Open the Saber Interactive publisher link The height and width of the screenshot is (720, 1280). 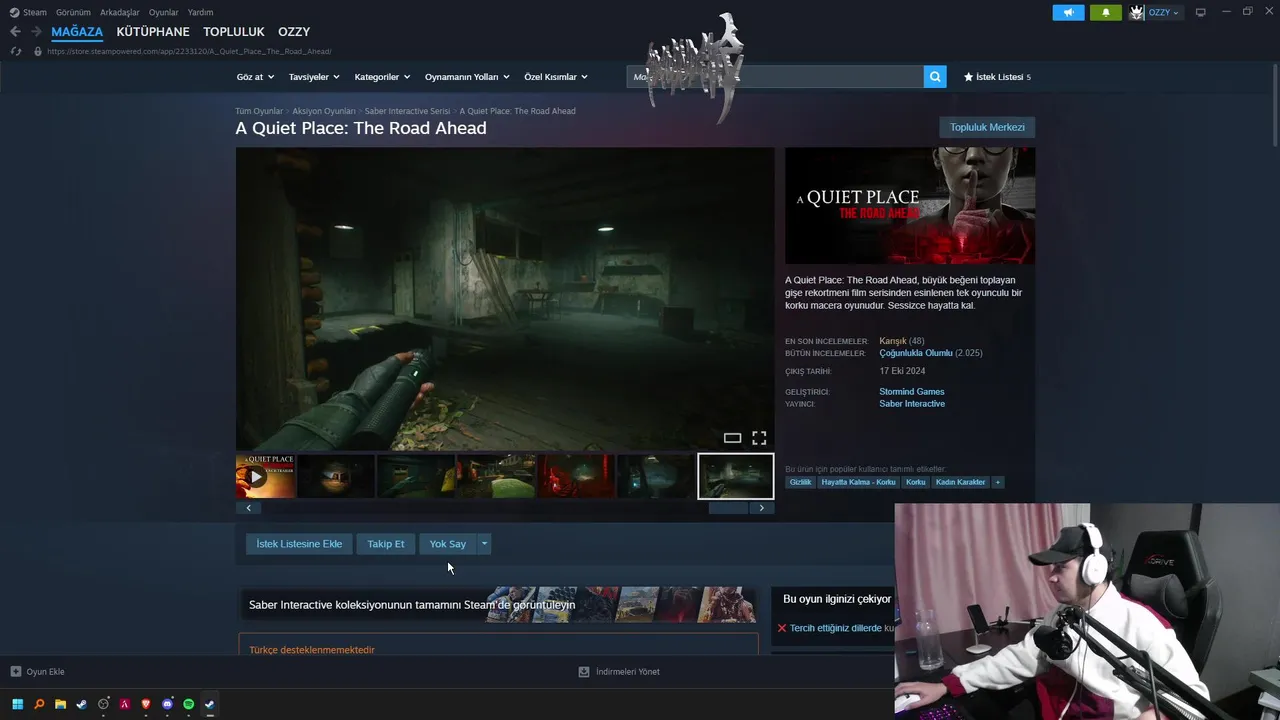(x=912, y=404)
